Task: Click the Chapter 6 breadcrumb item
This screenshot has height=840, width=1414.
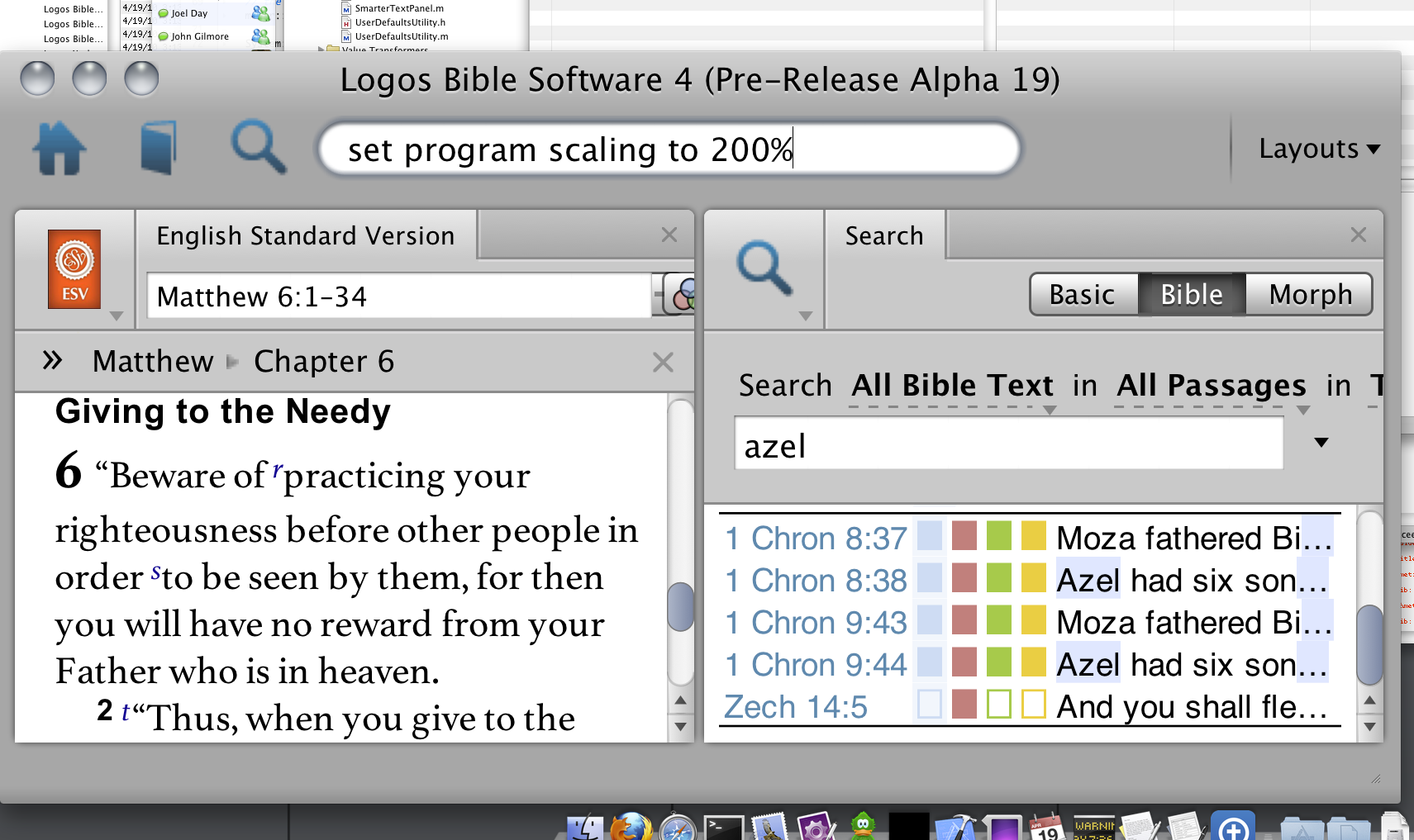Action: click(324, 361)
